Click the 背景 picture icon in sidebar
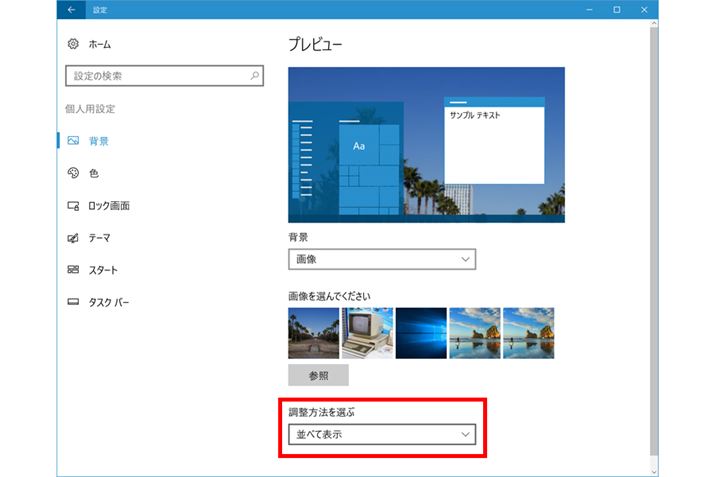 tap(73, 141)
